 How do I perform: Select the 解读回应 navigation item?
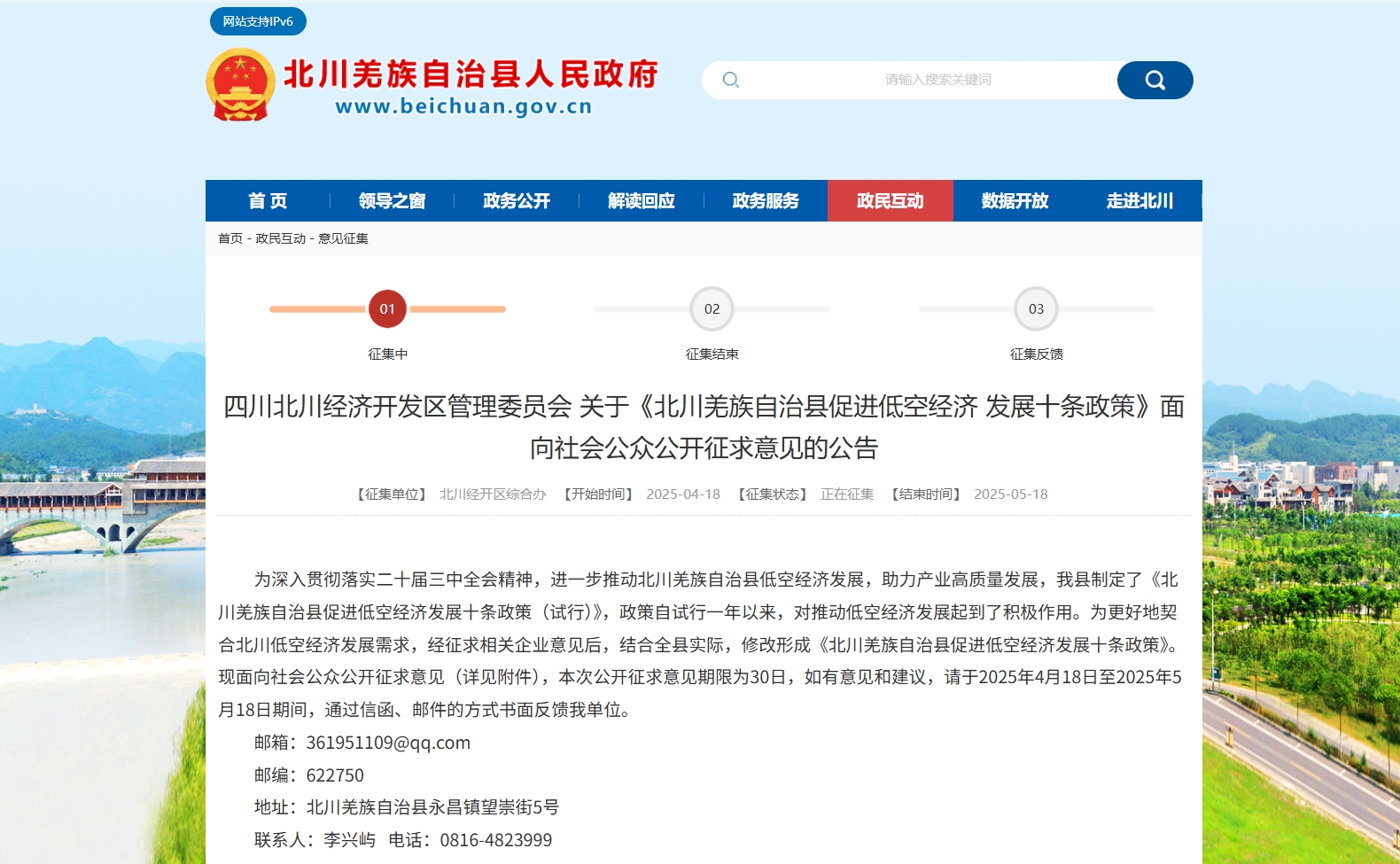(x=642, y=201)
